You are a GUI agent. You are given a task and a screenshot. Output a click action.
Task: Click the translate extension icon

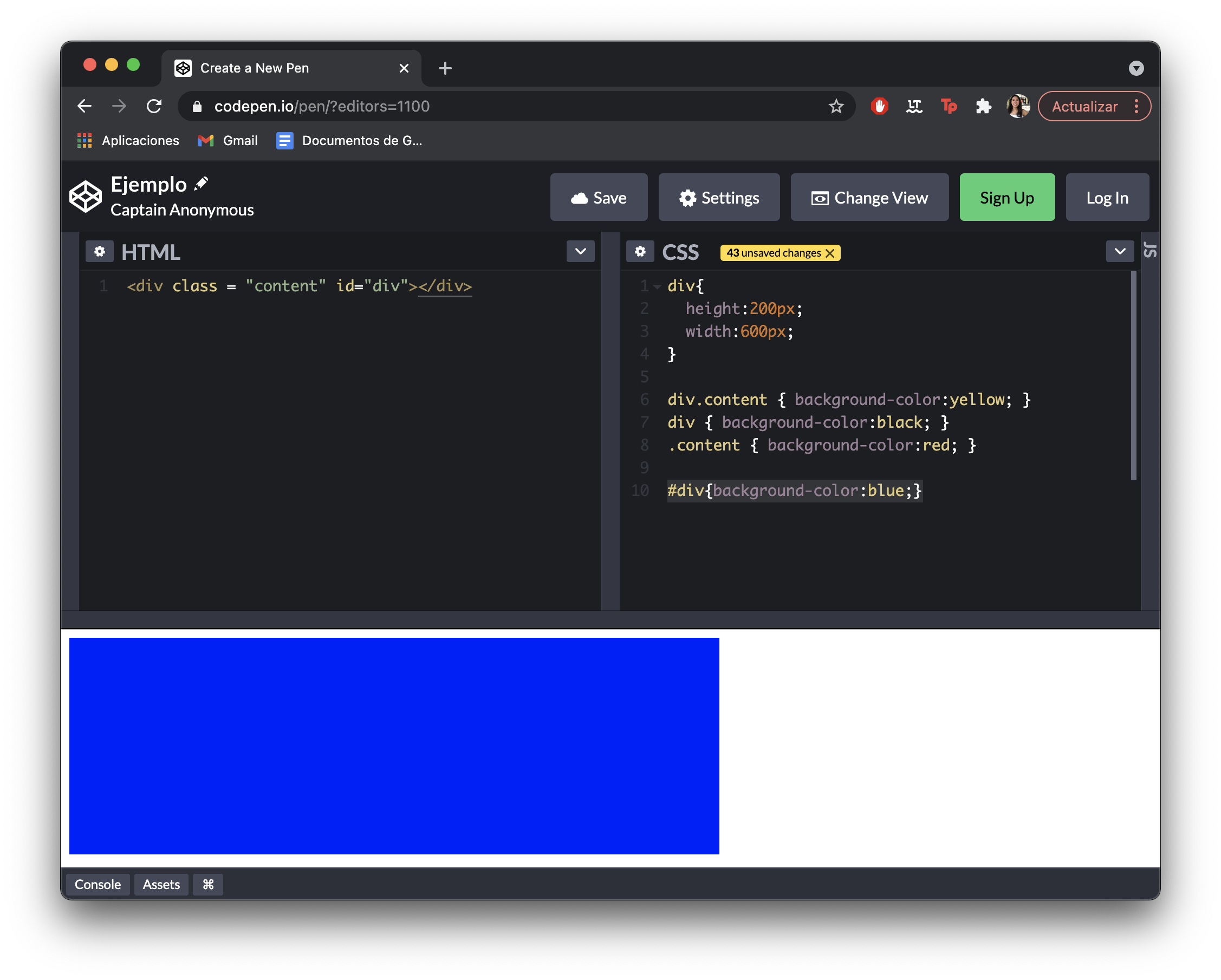(913, 106)
